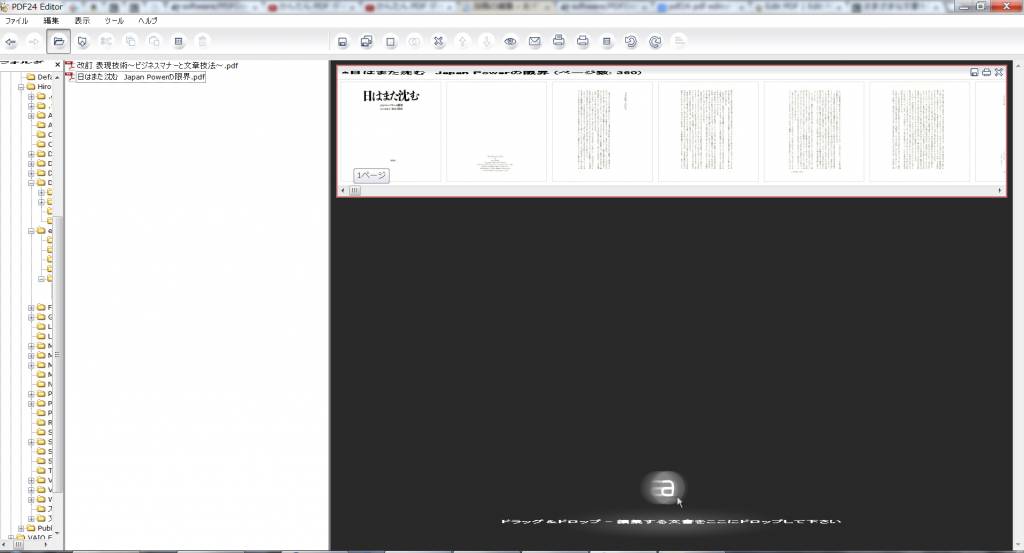Click right arrow of thumbnail scrollbar
Image resolution: width=1024 pixels, height=553 pixels.
click(1000, 190)
